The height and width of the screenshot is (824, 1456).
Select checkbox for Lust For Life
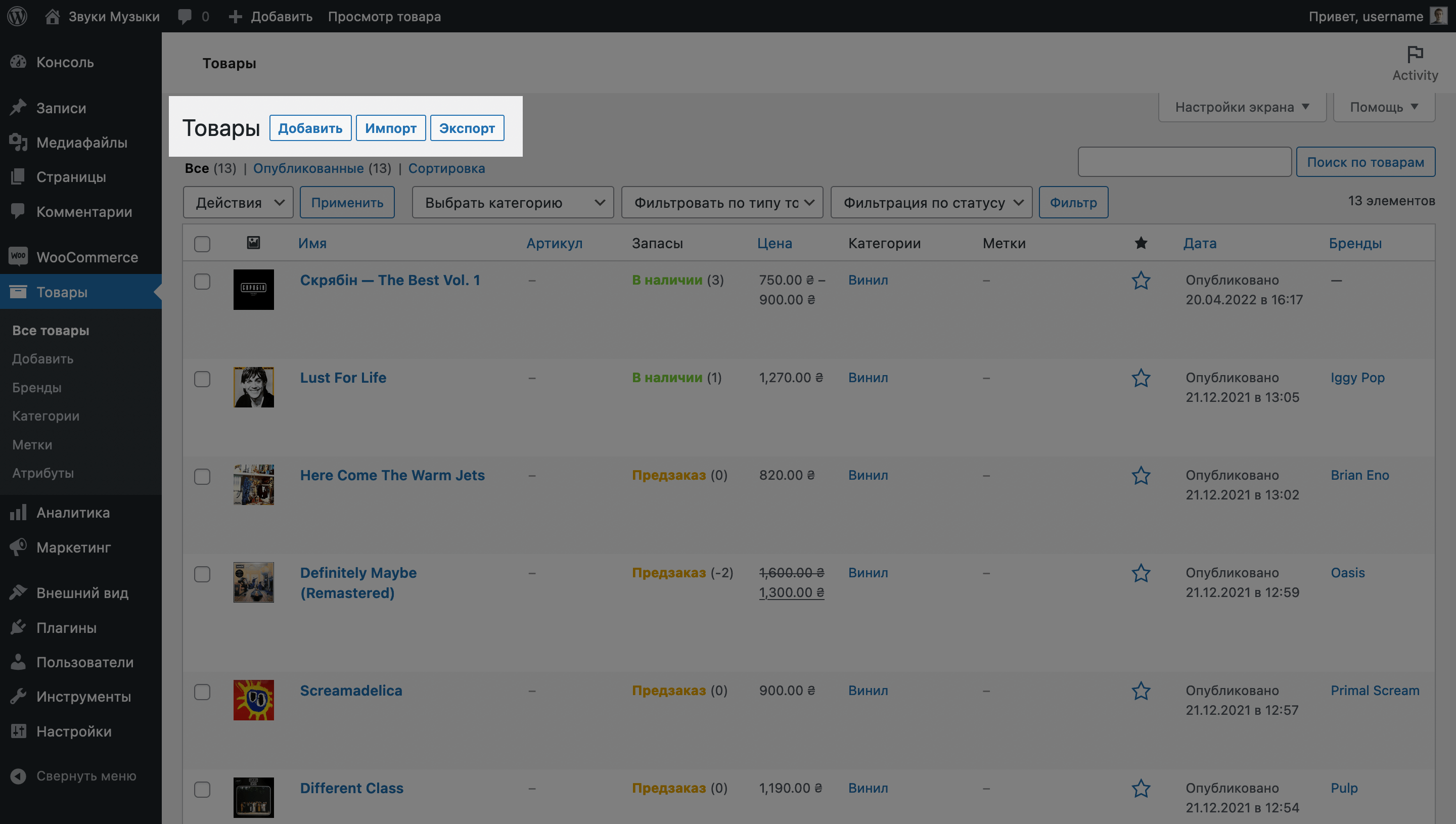[x=202, y=379]
